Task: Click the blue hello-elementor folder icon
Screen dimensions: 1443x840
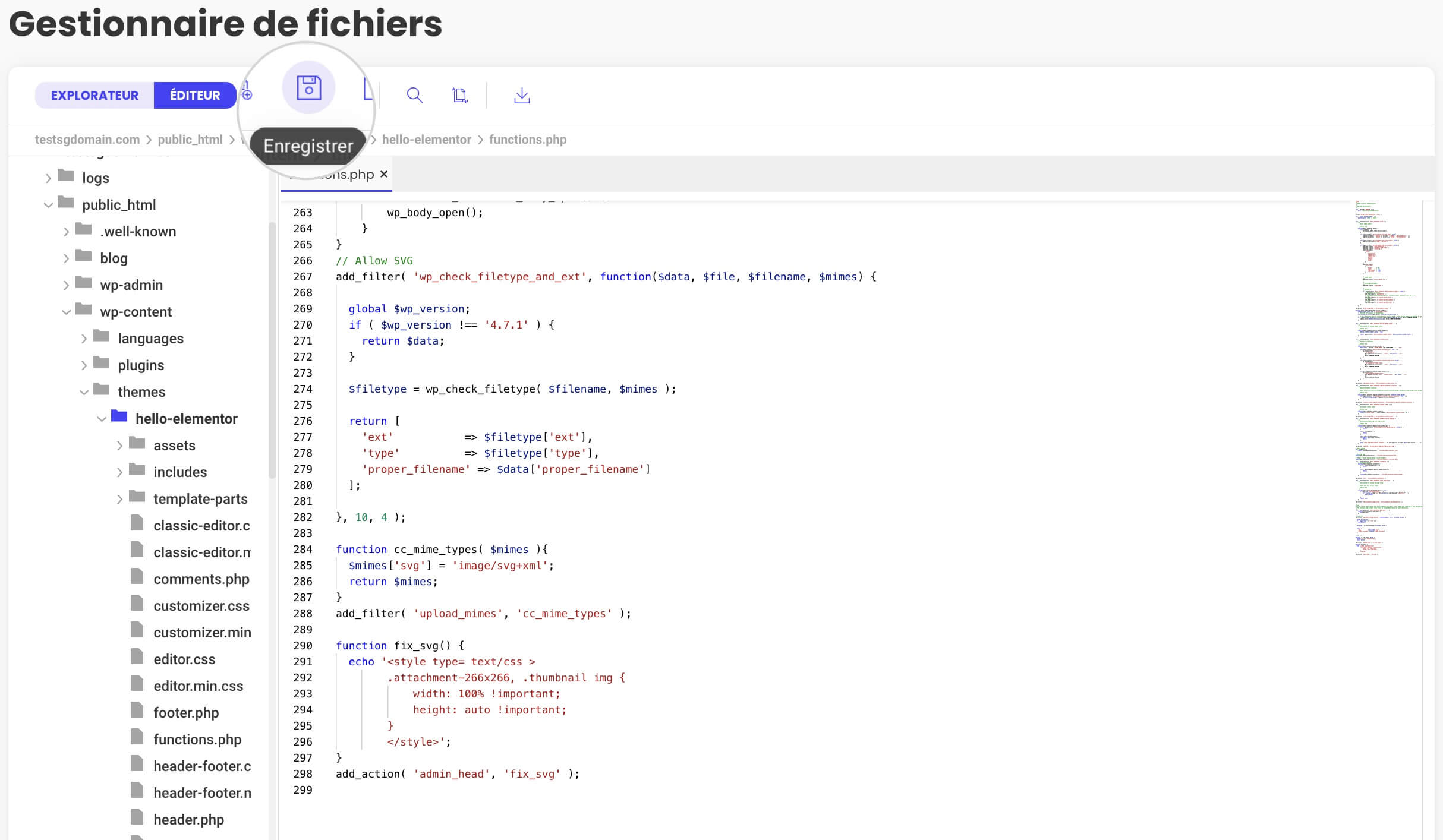Action: coord(119,416)
